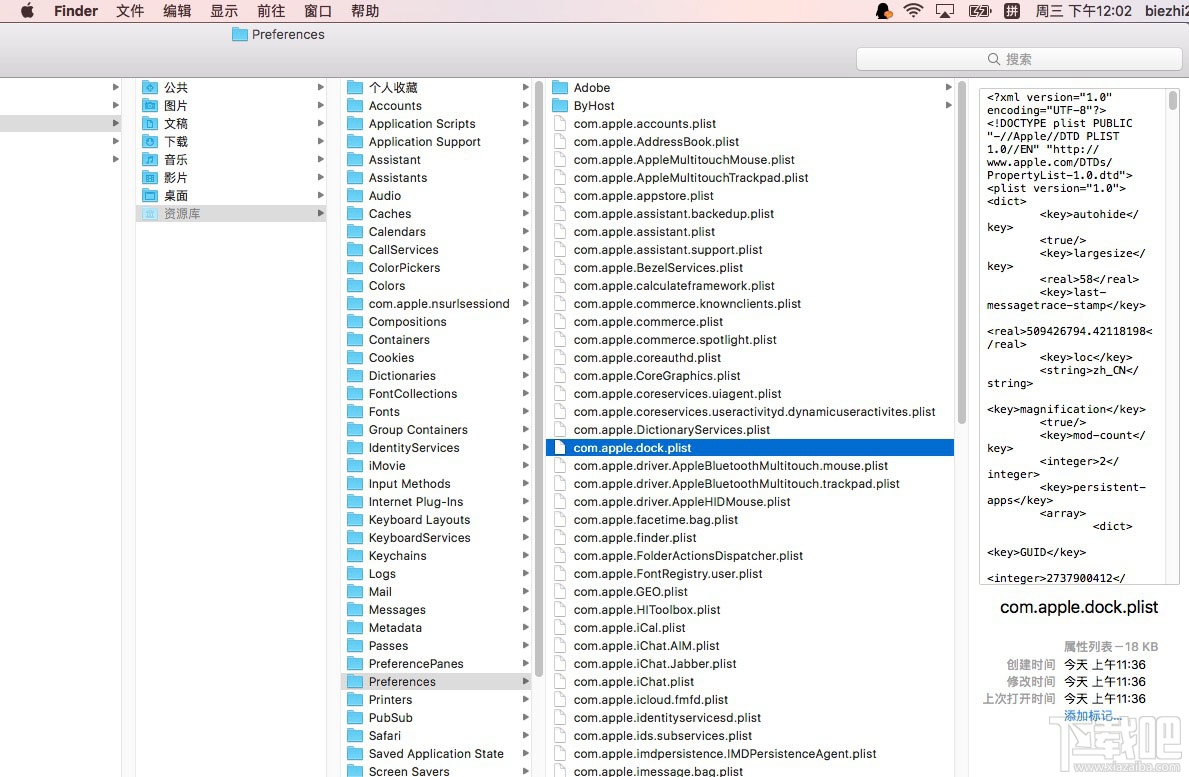Image resolution: width=1189 pixels, height=777 pixels.
Task: Select the Internet Plug-Ins folder
Action: (x=416, y=502)
